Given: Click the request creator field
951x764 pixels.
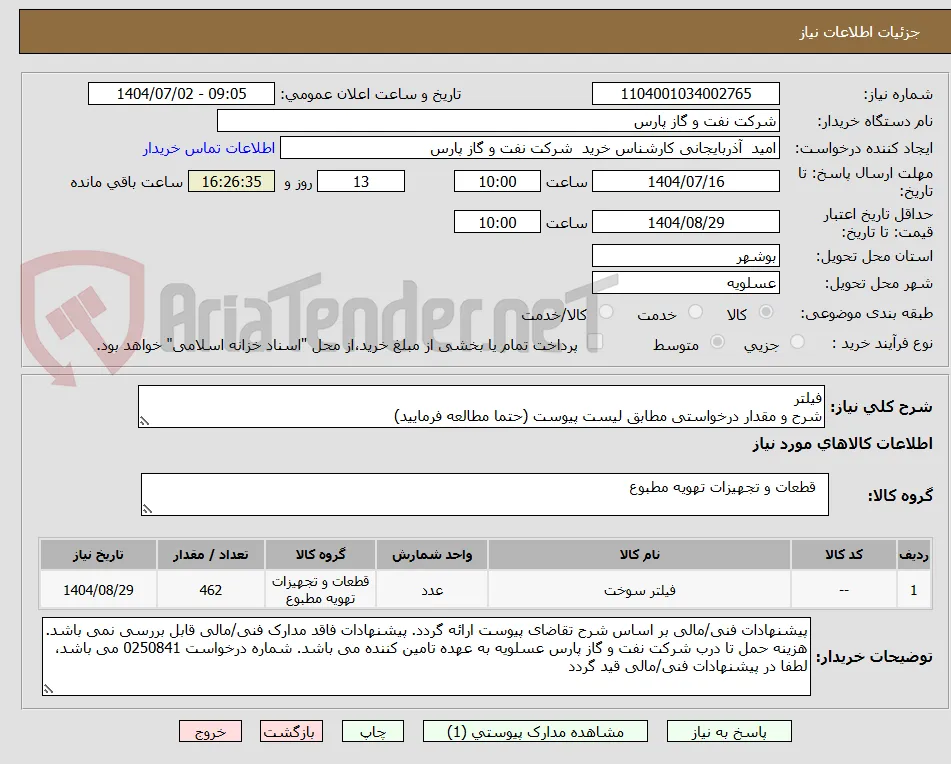Looking at the screenshot, I should click(529, 149).
